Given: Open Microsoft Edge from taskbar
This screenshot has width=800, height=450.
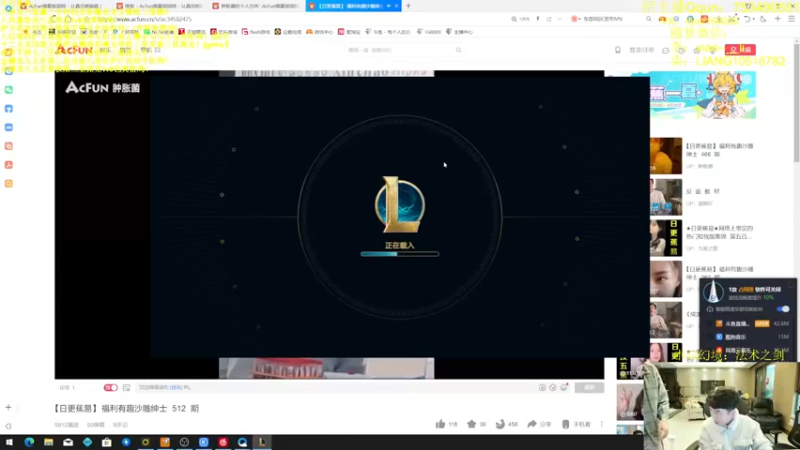Looking at the screenshot, I should coord(29,442).
